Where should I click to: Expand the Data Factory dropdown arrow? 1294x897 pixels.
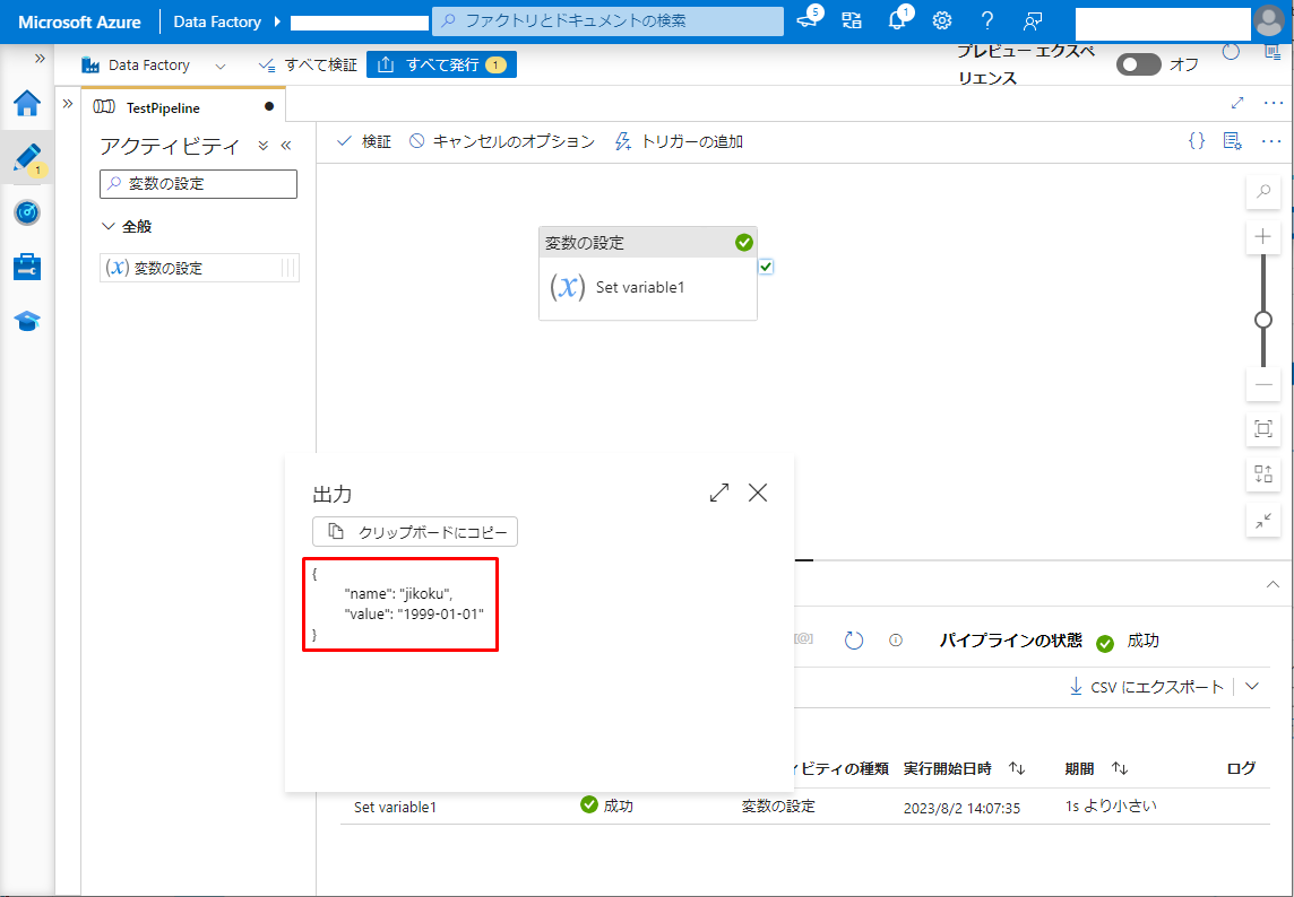[221, 66]
